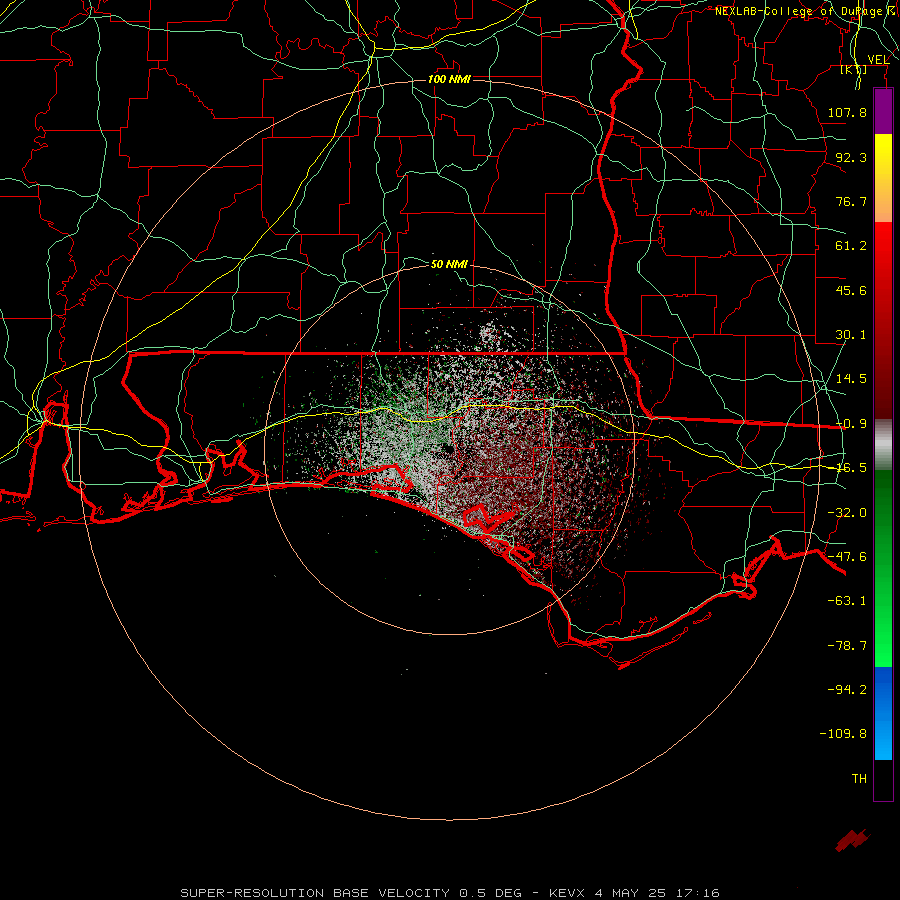Viewport: 900px width, 900px height.
Task: Select the 61.2 scale value
Action: click(x=851, y=246)
